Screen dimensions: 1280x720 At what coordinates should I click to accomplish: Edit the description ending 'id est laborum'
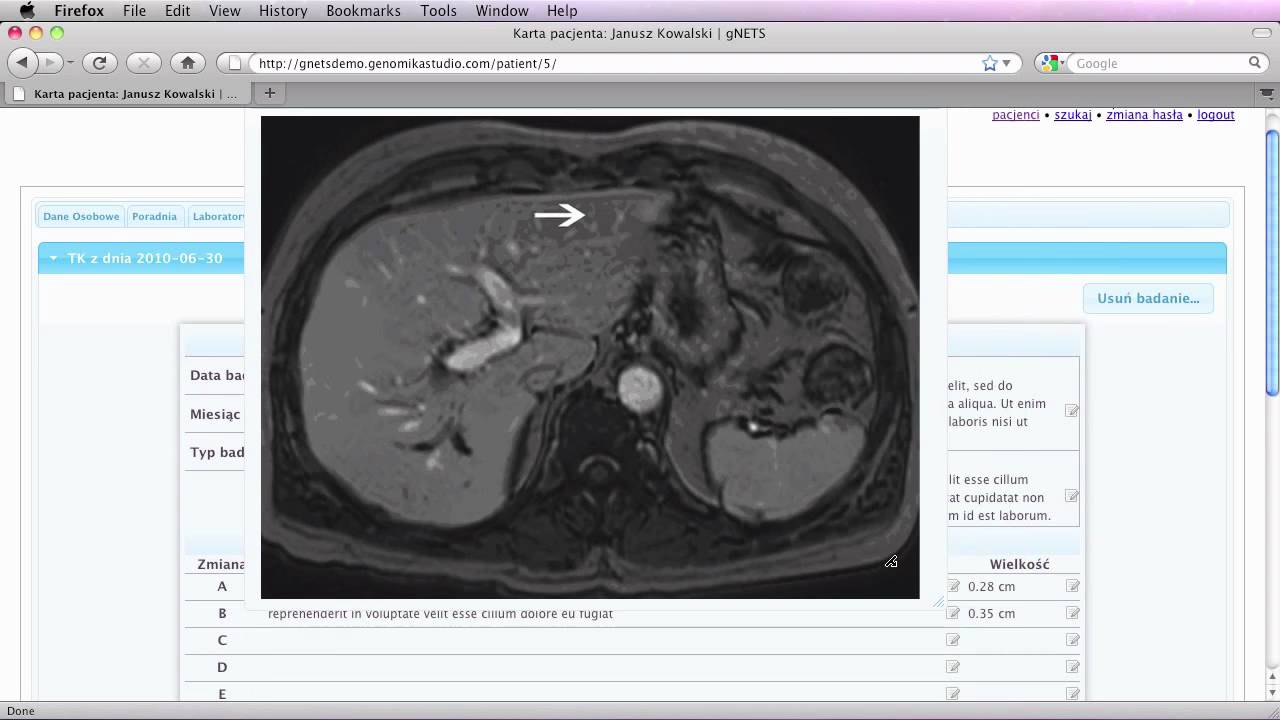[x=1072, y=496]
